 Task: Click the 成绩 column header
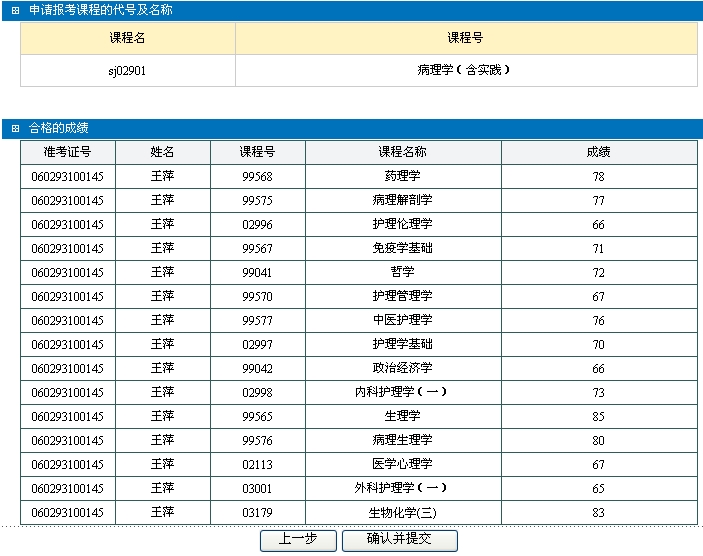coord(598,152)
